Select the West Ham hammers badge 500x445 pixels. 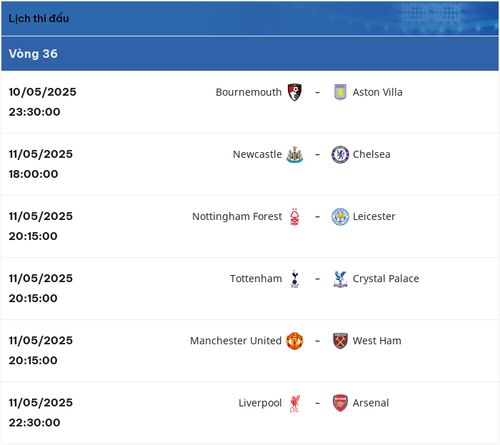click(340, 341)
